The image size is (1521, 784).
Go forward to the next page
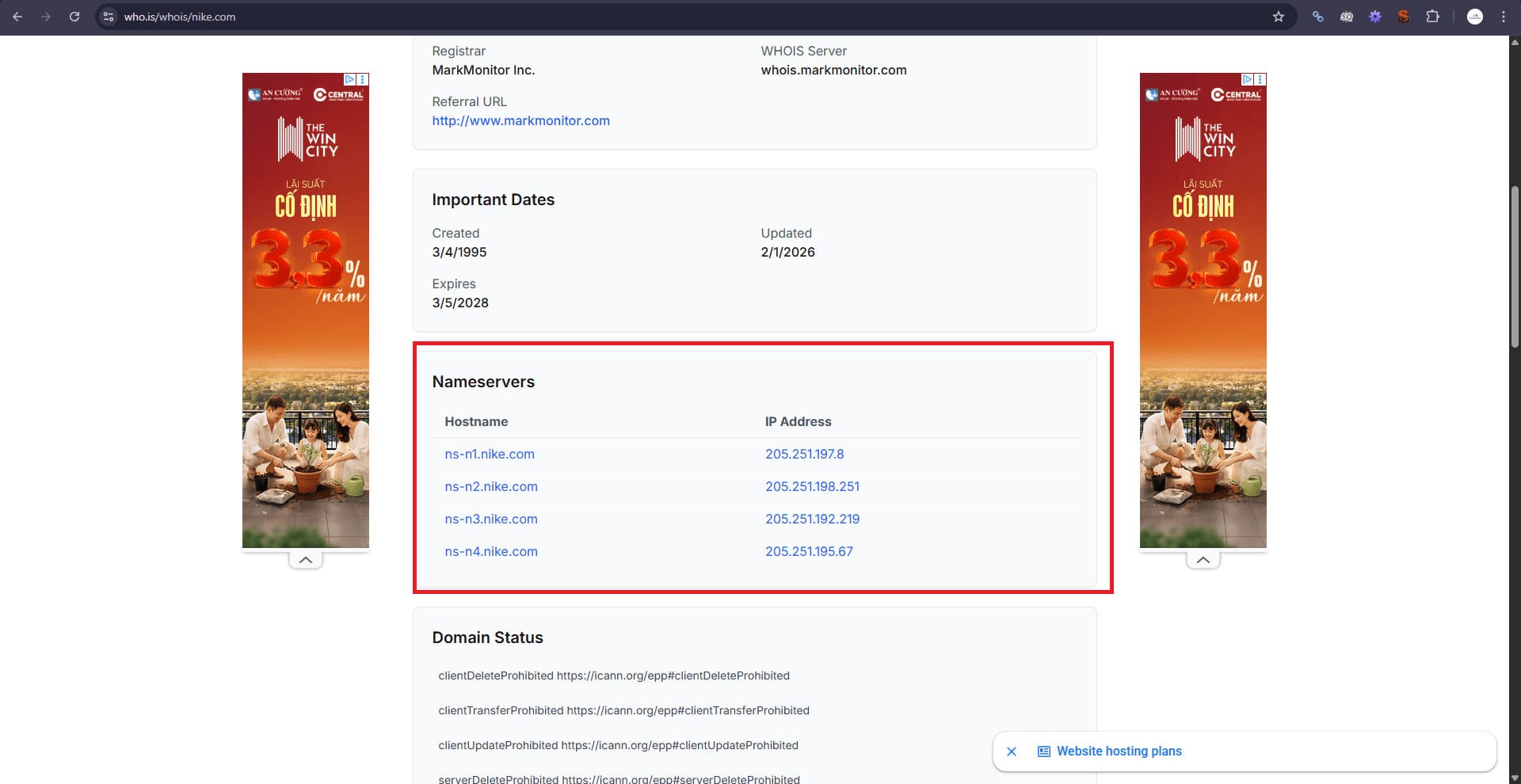[46, 17]
